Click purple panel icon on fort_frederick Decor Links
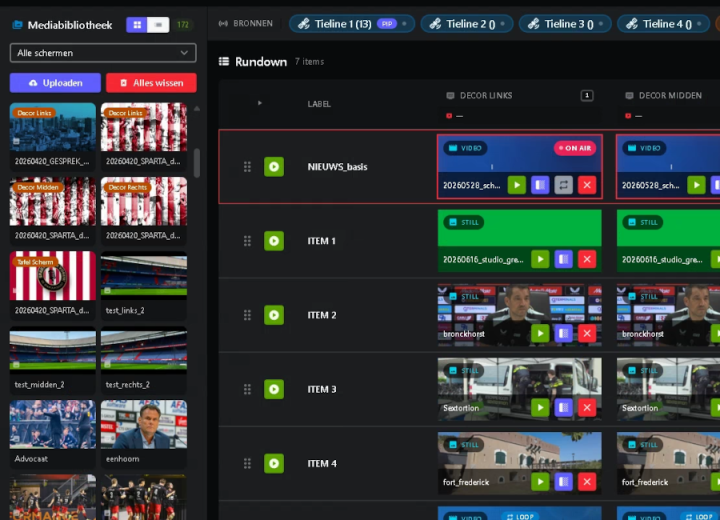Viewport: 720px width, 520px height. coord(563,482)
